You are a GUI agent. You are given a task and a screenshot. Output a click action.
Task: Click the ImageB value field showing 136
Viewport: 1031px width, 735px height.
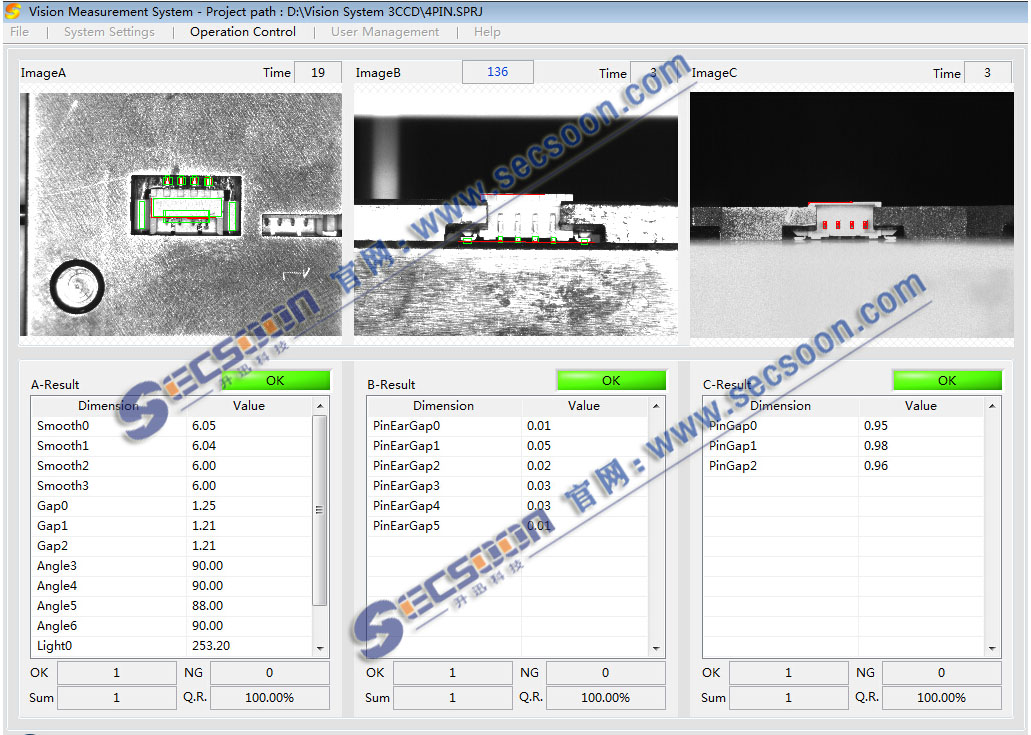click(x=497, y=72)
